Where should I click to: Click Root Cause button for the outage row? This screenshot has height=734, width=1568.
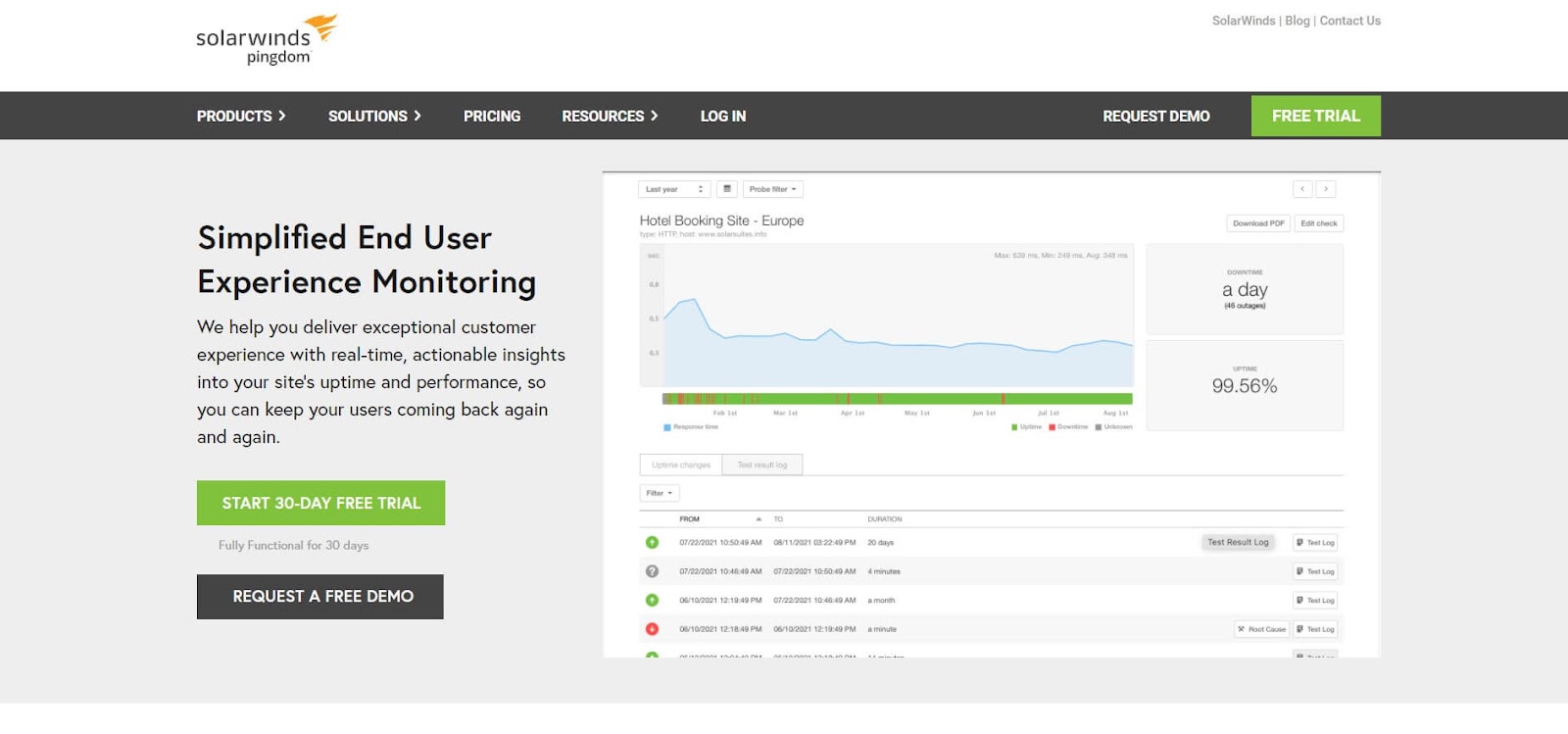(x=1261, y=629)
